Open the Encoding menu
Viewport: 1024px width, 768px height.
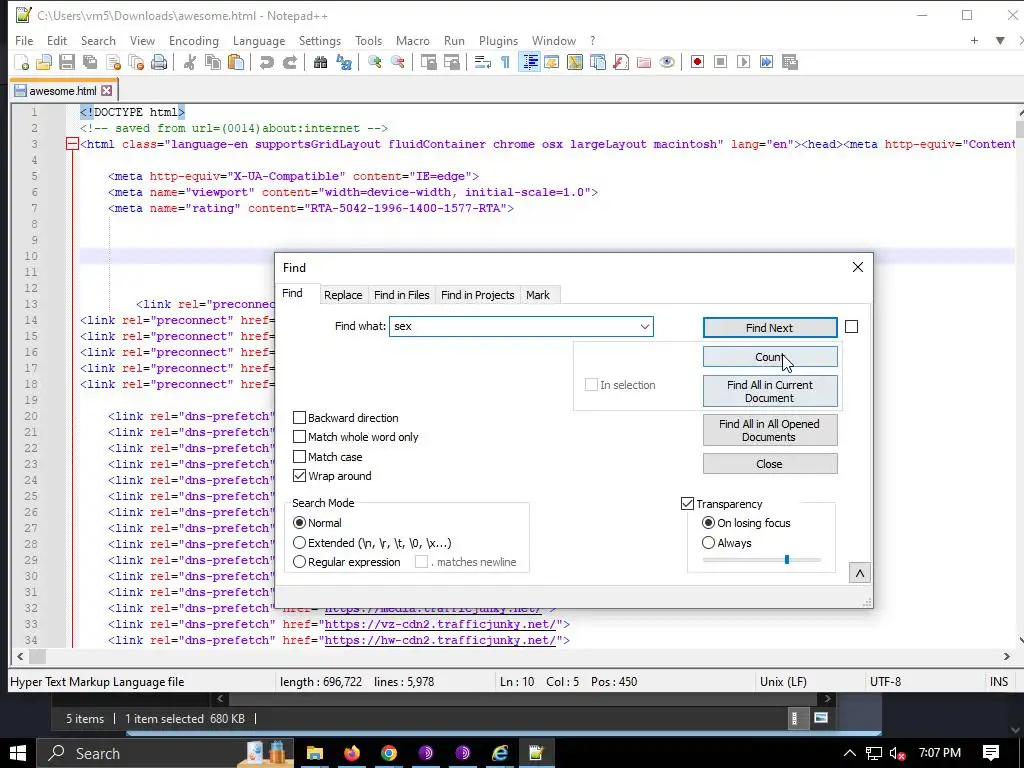point(194,40)
